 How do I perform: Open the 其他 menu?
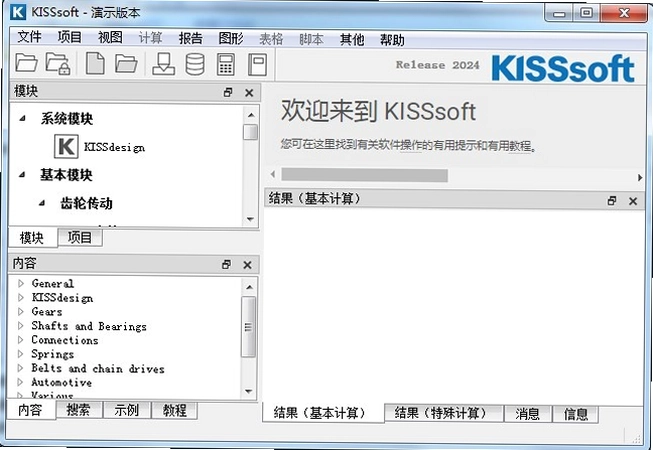tap(351, 40)
